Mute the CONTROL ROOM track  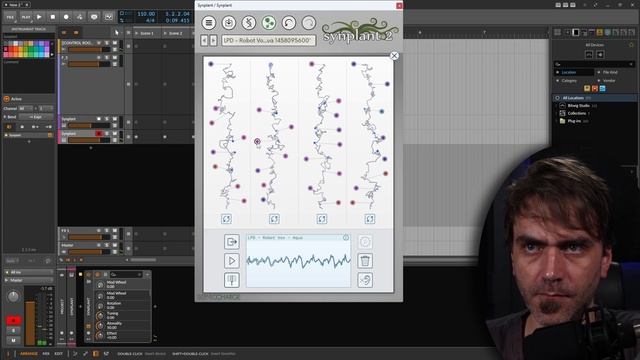coord(115,43)
